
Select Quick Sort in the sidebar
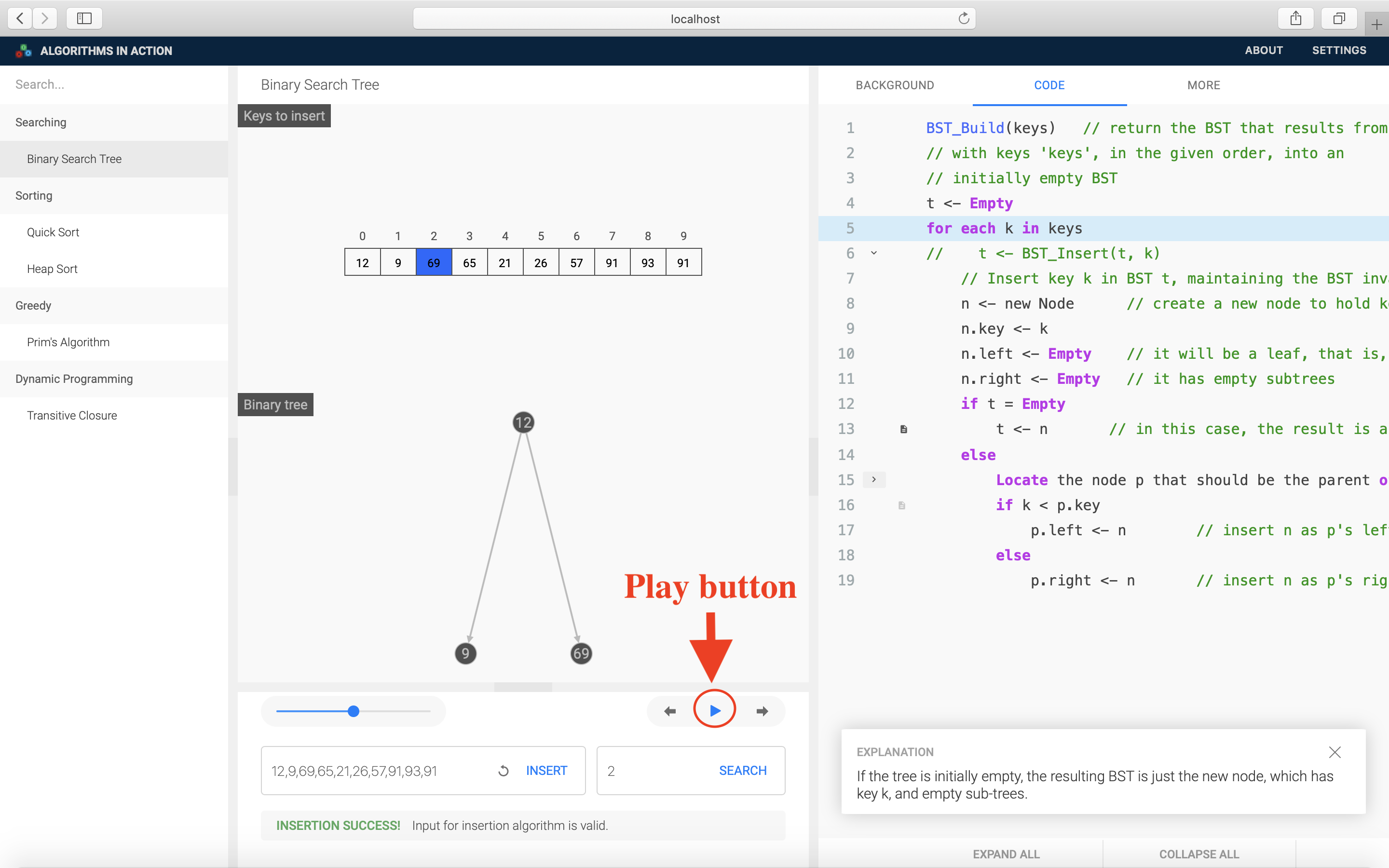53,232
